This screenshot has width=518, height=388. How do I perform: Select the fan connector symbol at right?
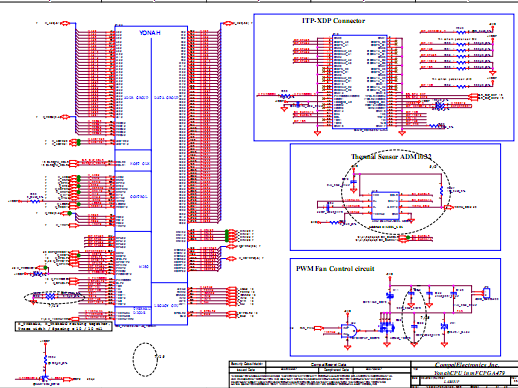(x=487, y=292)
